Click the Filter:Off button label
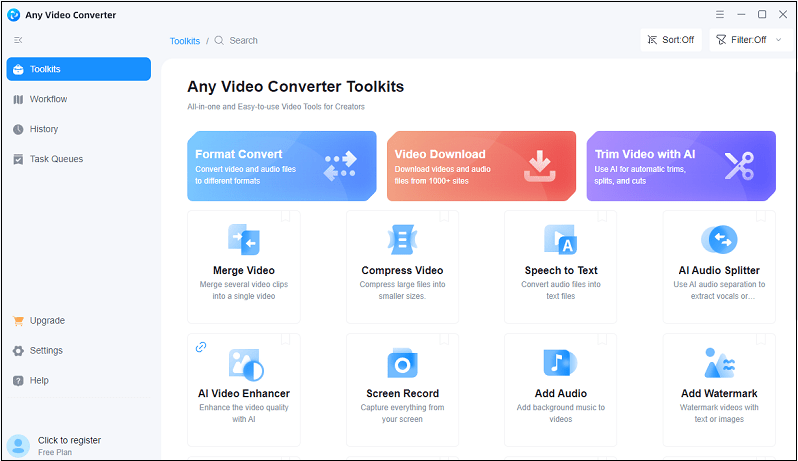 (748, 40)
